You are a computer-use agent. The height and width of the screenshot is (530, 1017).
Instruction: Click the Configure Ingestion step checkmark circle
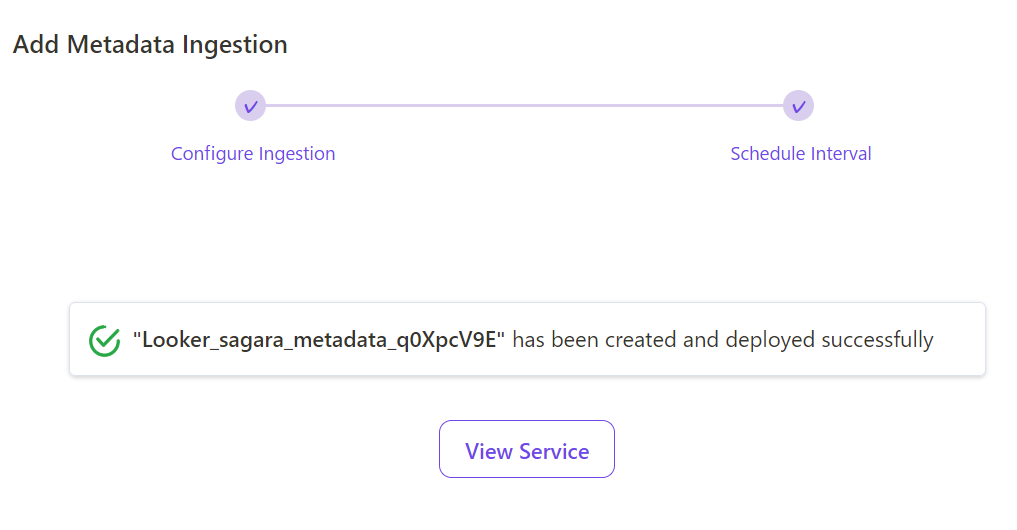pos(250,106)
